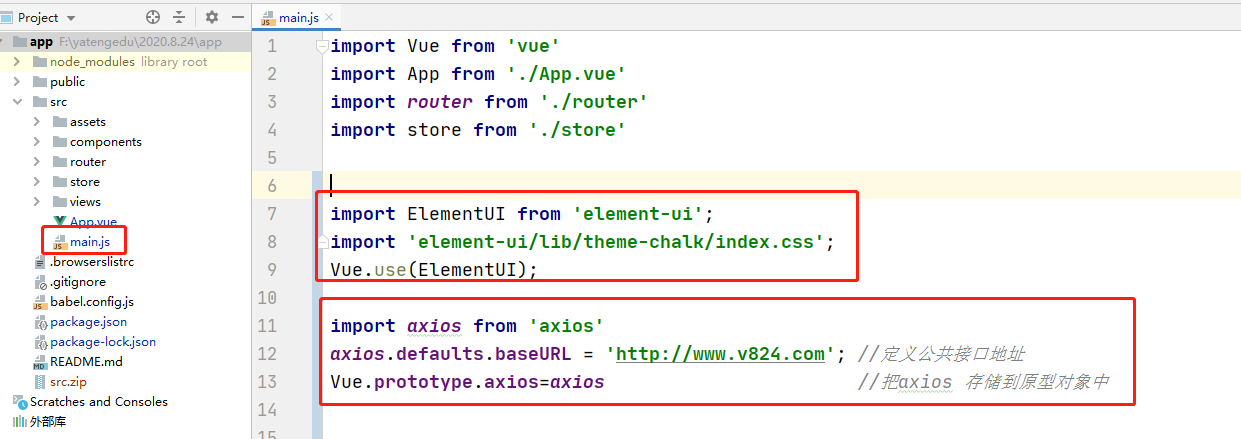
Task: Click the README.md file icon
Action: point(40,362)
